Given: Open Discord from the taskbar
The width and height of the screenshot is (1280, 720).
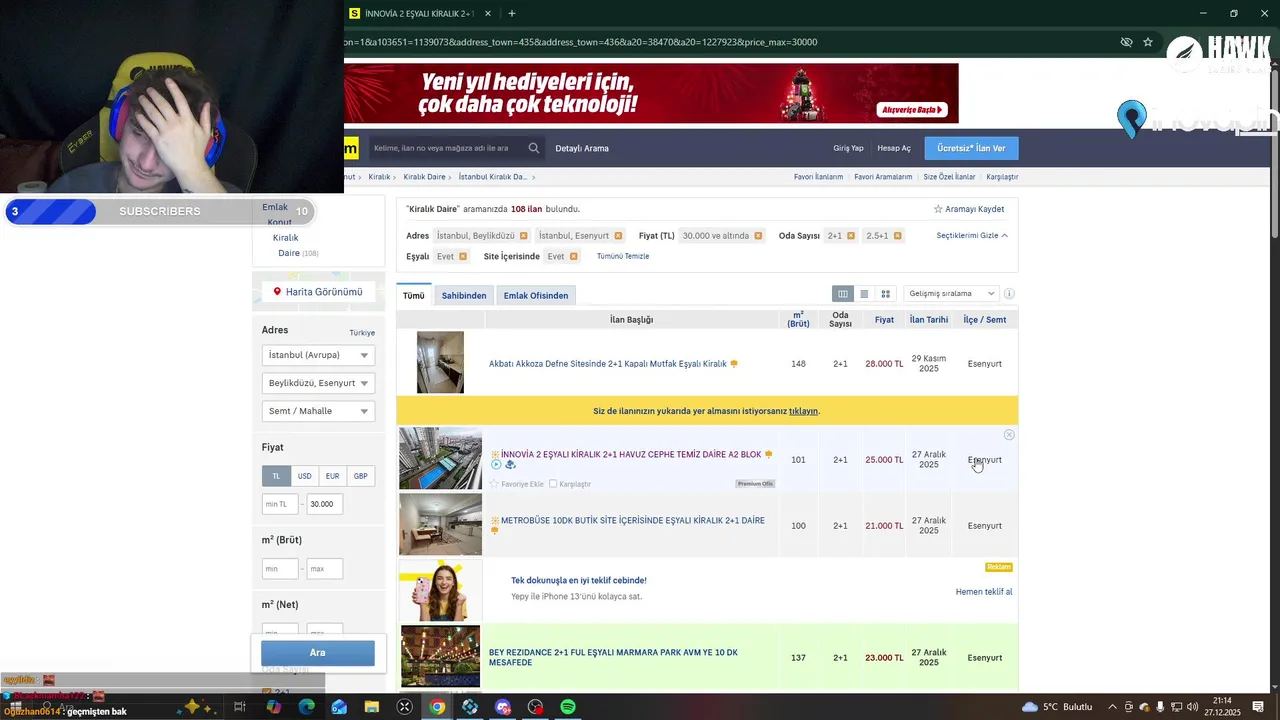Looking at the screenshot, I should point(503,707).
